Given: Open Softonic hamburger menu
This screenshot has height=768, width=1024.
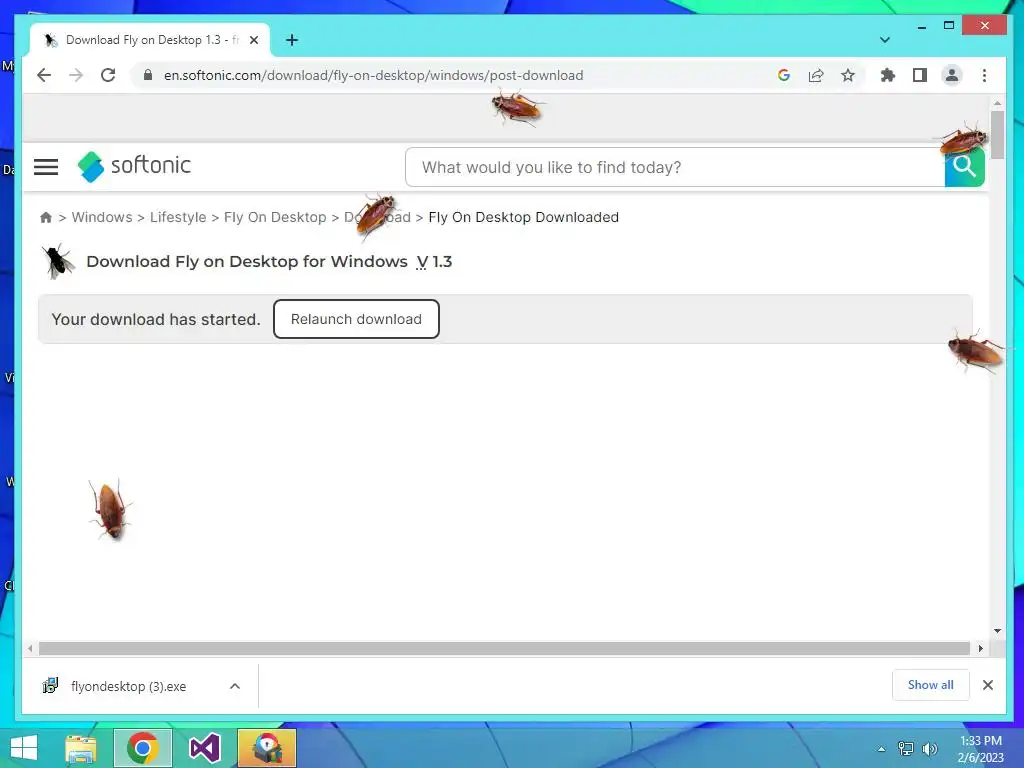Looking at the screenshot, I should pyautogui.click(x=46, y=167).
